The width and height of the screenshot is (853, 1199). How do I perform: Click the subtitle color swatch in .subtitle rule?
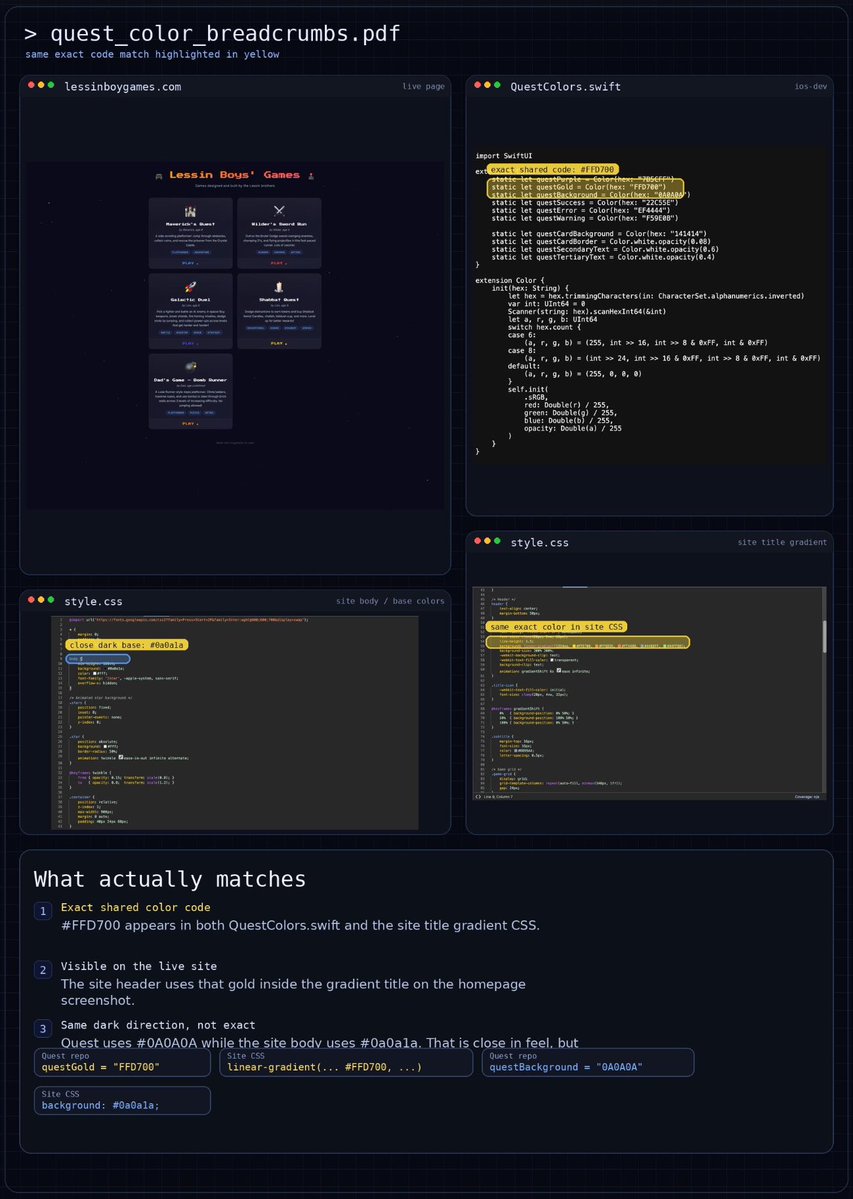tap(515, 750)
